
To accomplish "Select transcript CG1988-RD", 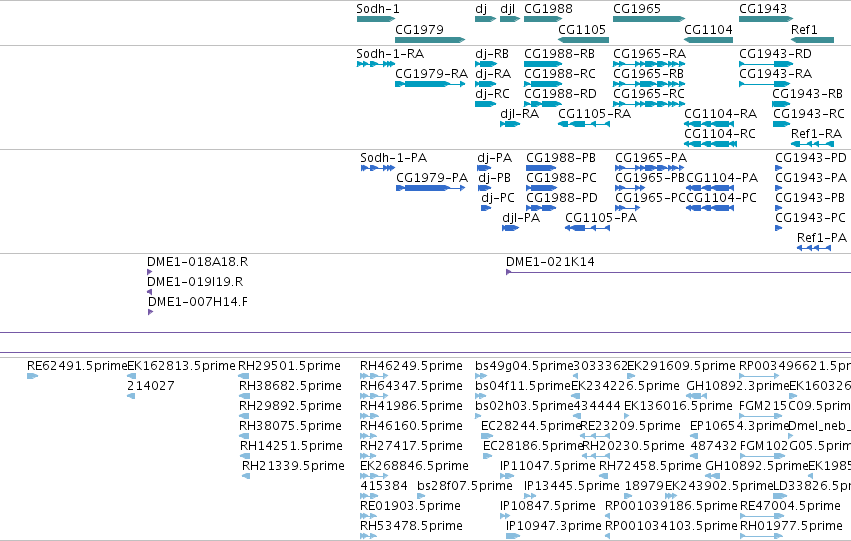I will pyautogui.click(x=543, y=104).
